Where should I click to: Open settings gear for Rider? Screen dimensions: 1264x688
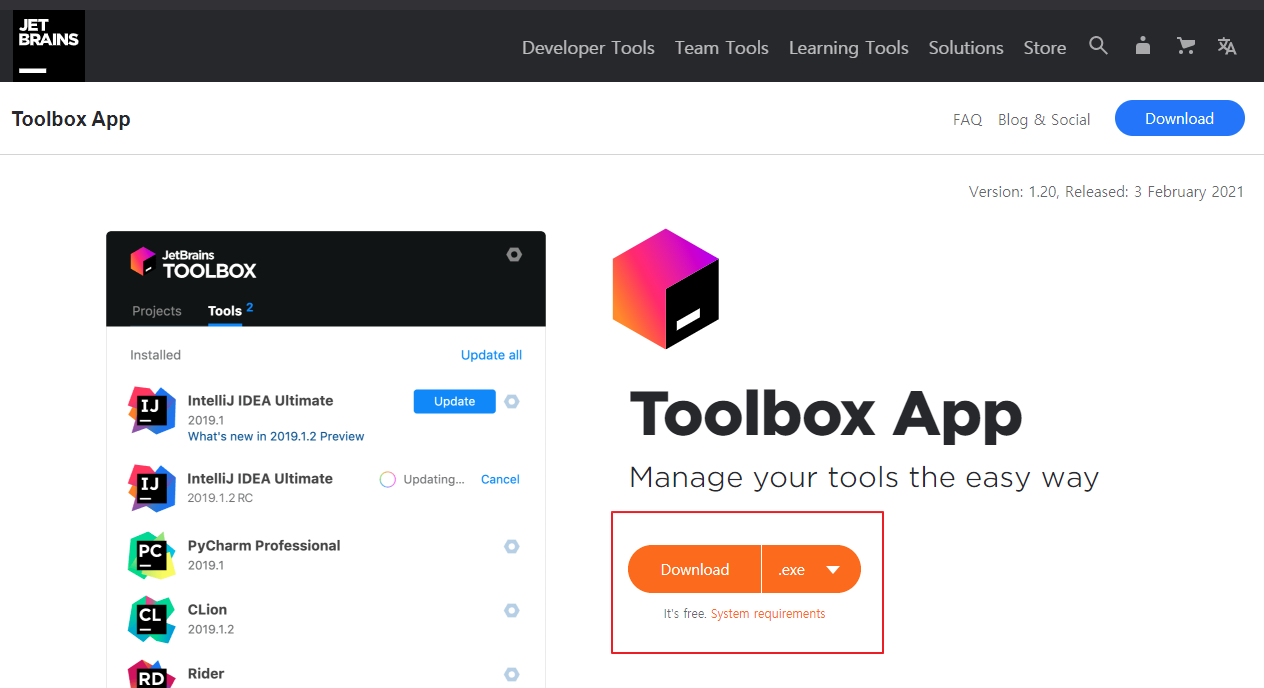[512, 674]
